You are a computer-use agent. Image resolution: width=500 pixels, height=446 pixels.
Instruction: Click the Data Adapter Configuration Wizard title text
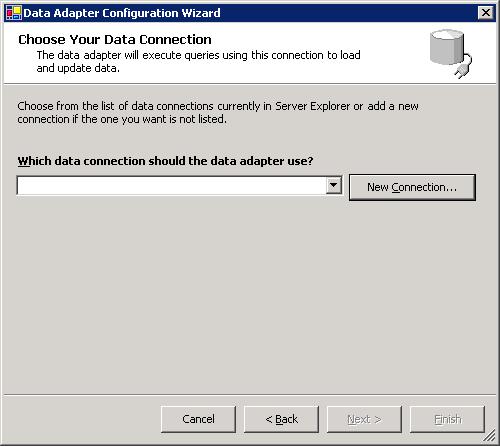click(x=122, y=13)
